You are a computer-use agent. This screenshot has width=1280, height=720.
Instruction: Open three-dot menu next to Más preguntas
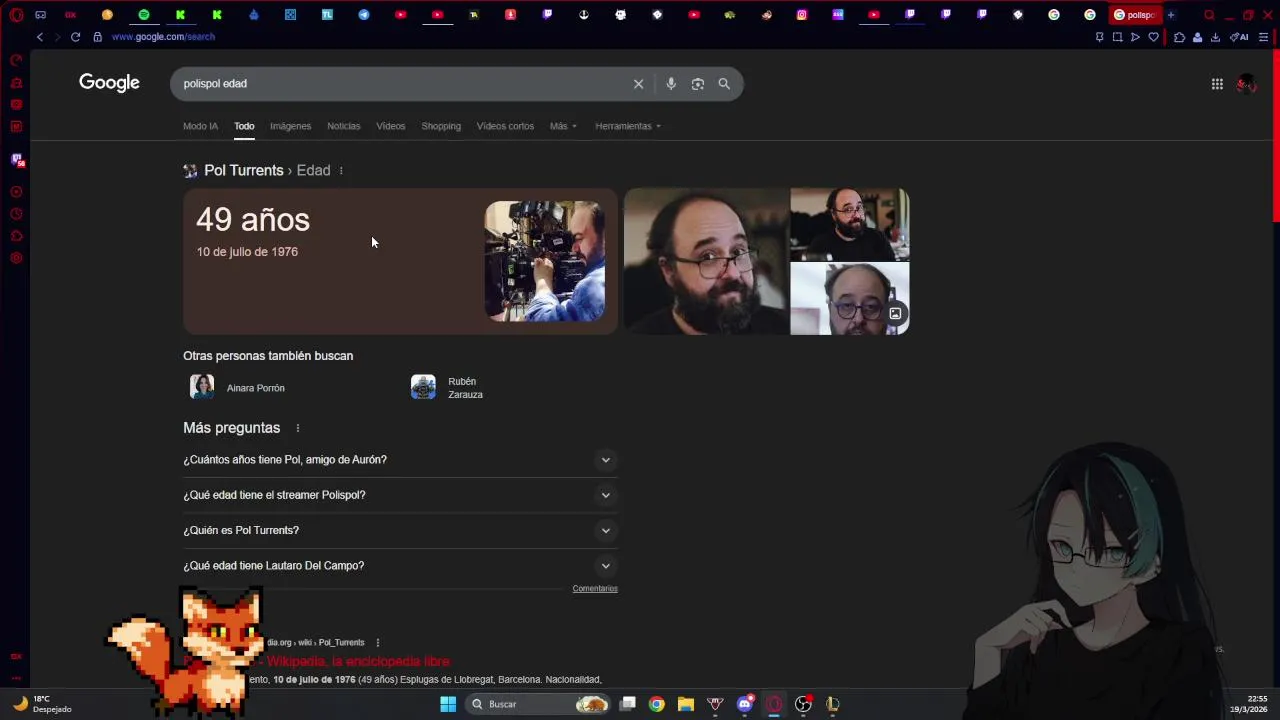pos(297,428)
